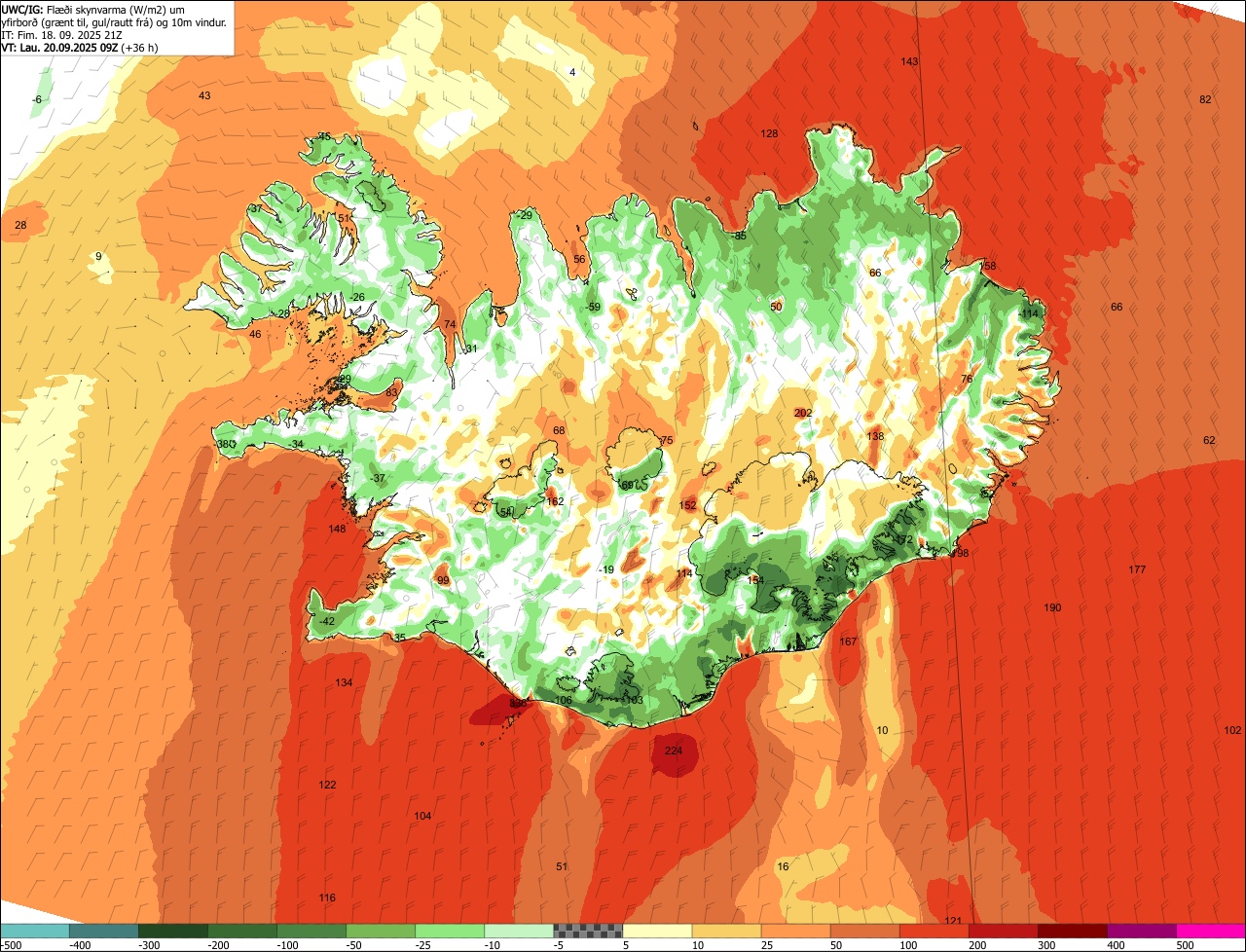The image size is (1246, 952).
Task: Click the checkered swatch between -5 and 5
Action: tap(588, 931)
